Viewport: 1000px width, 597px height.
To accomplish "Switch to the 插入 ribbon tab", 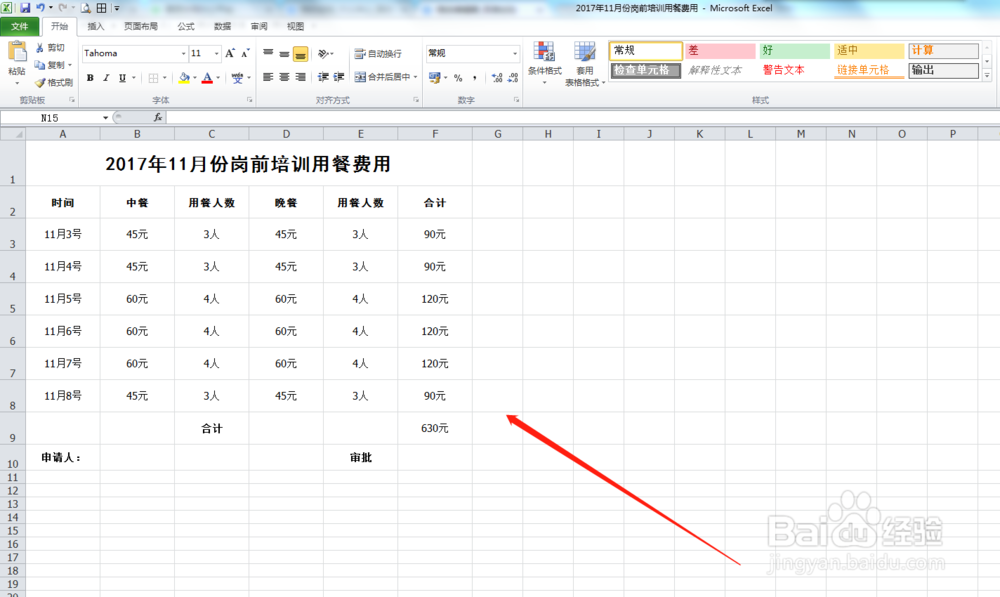I will pyautogui.click(x=94, y=27).
